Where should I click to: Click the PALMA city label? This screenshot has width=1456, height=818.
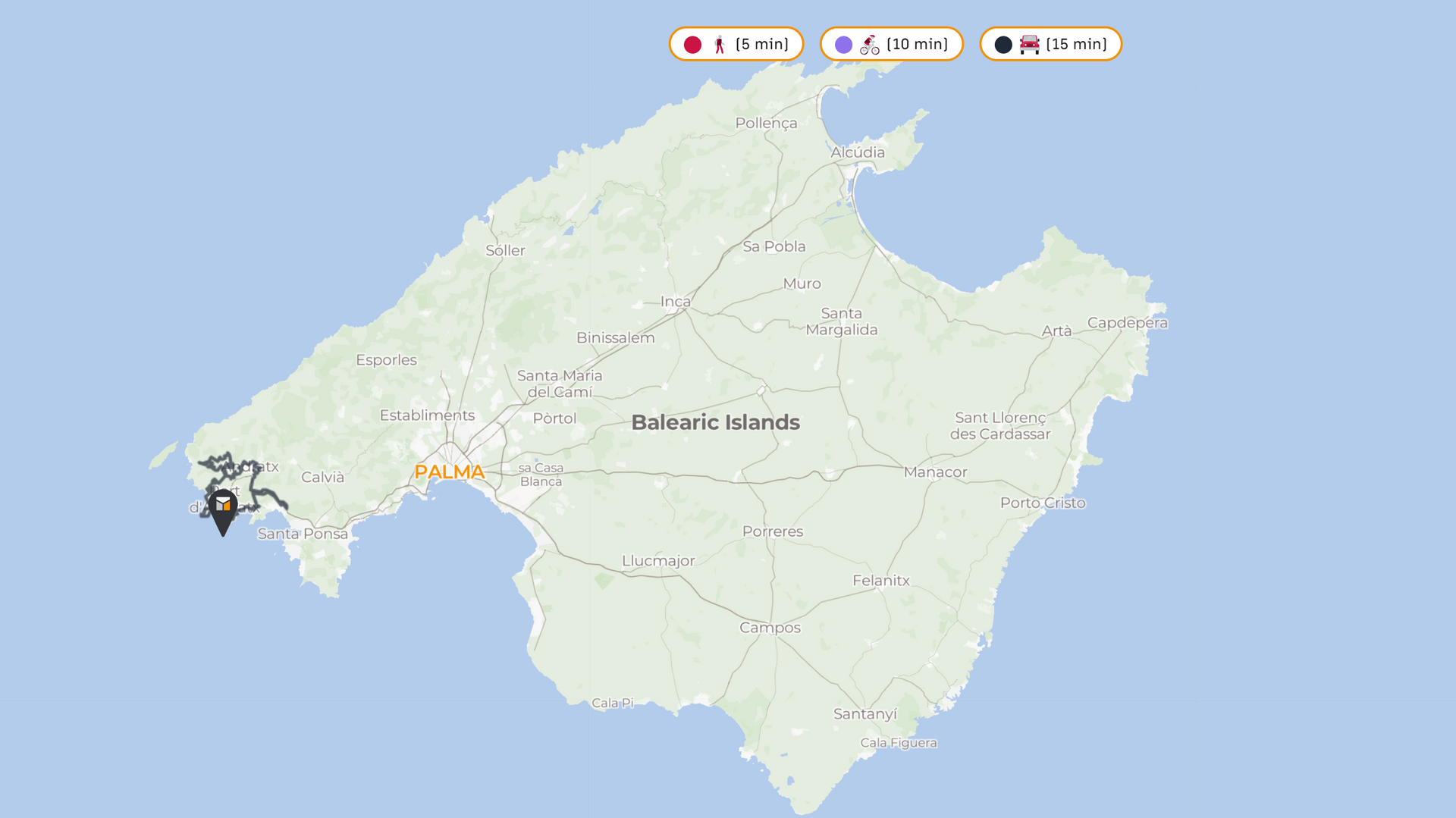pos(449,472)
